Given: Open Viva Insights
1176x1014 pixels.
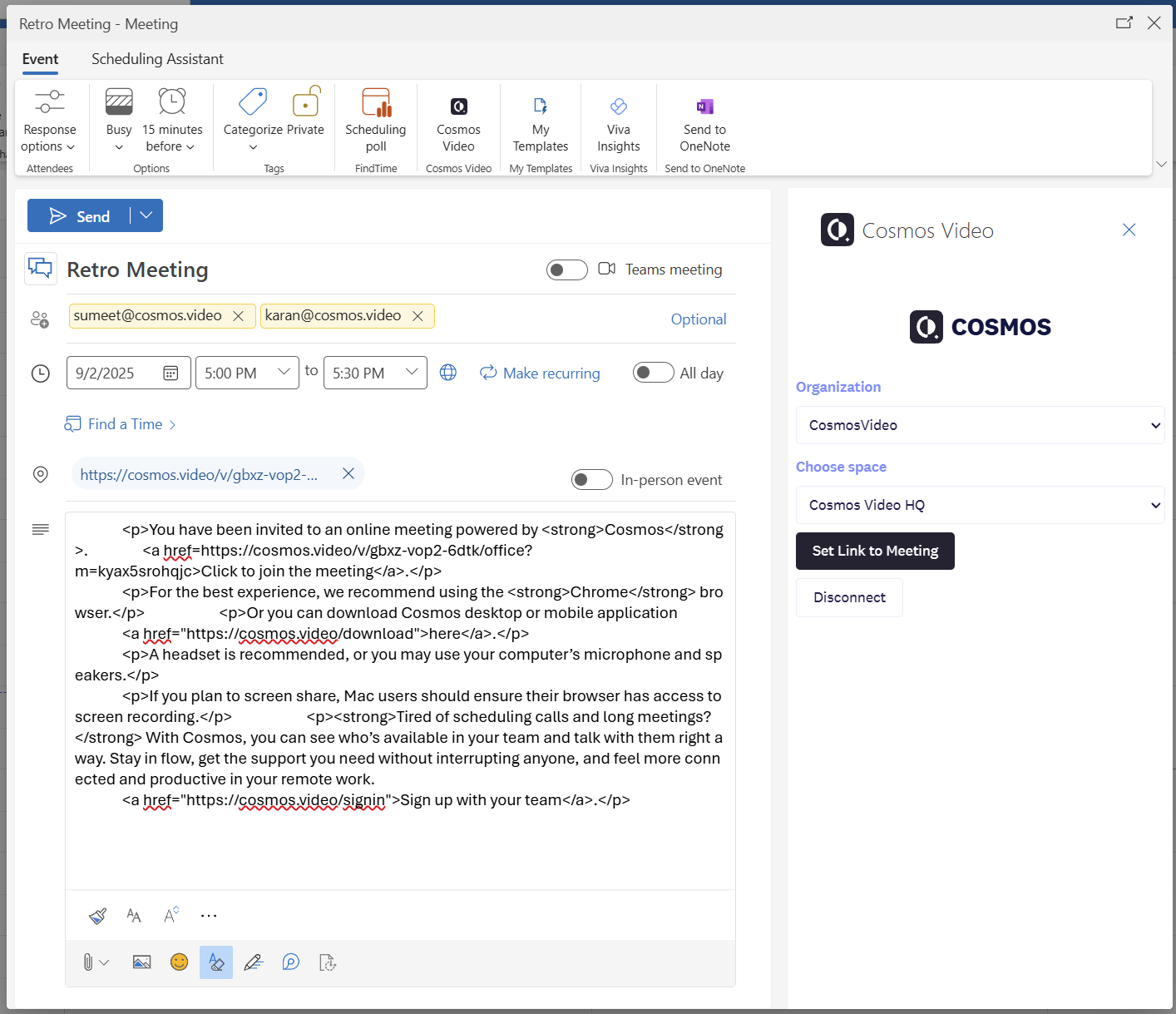Looking at the screenshot, I should (619, 121).
